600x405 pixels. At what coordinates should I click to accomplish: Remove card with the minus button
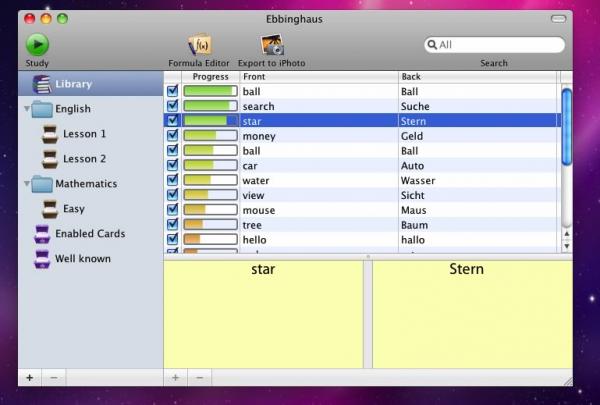pyautogui.click(x=199, y=377)
